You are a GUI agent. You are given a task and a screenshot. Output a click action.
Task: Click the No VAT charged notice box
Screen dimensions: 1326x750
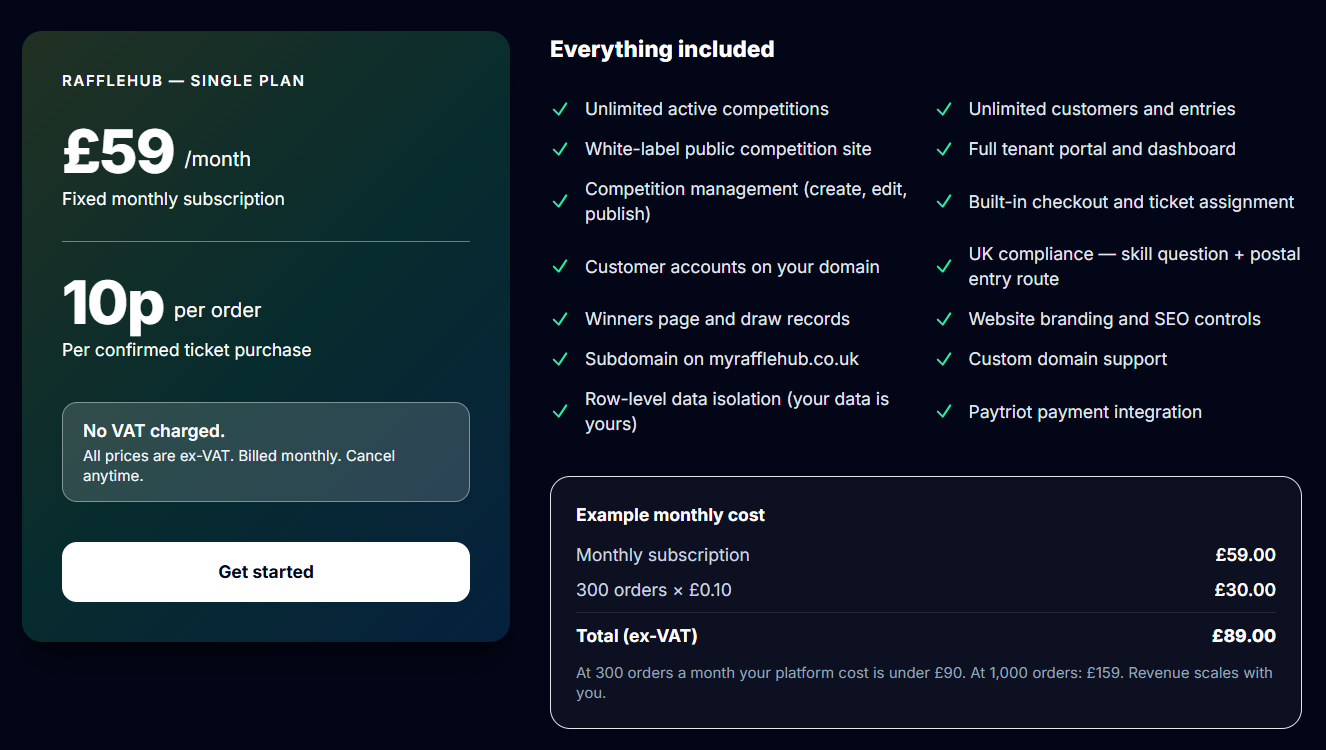265,450
